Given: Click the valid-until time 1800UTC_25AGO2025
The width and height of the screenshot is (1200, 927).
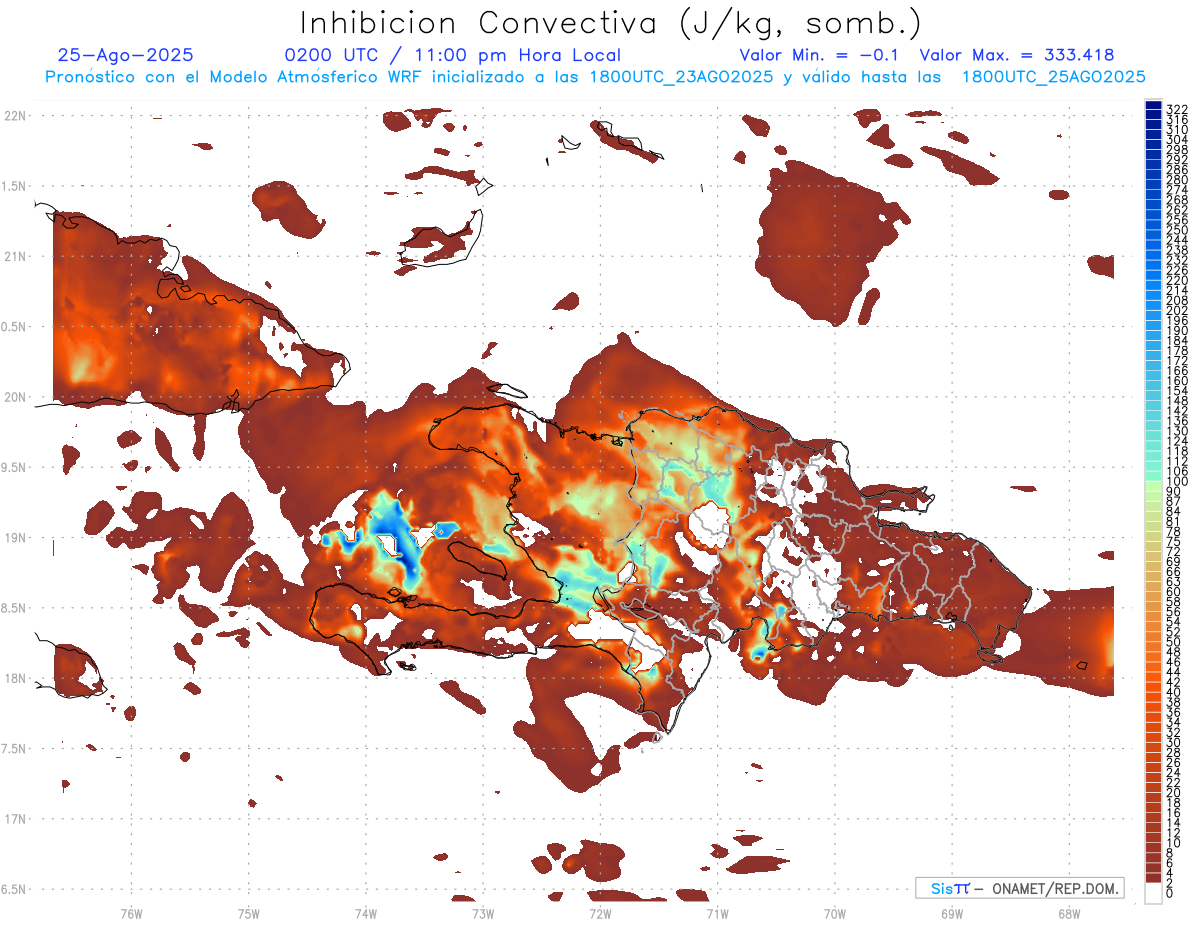Looking at the screenshot, I should pos(1053,77).
